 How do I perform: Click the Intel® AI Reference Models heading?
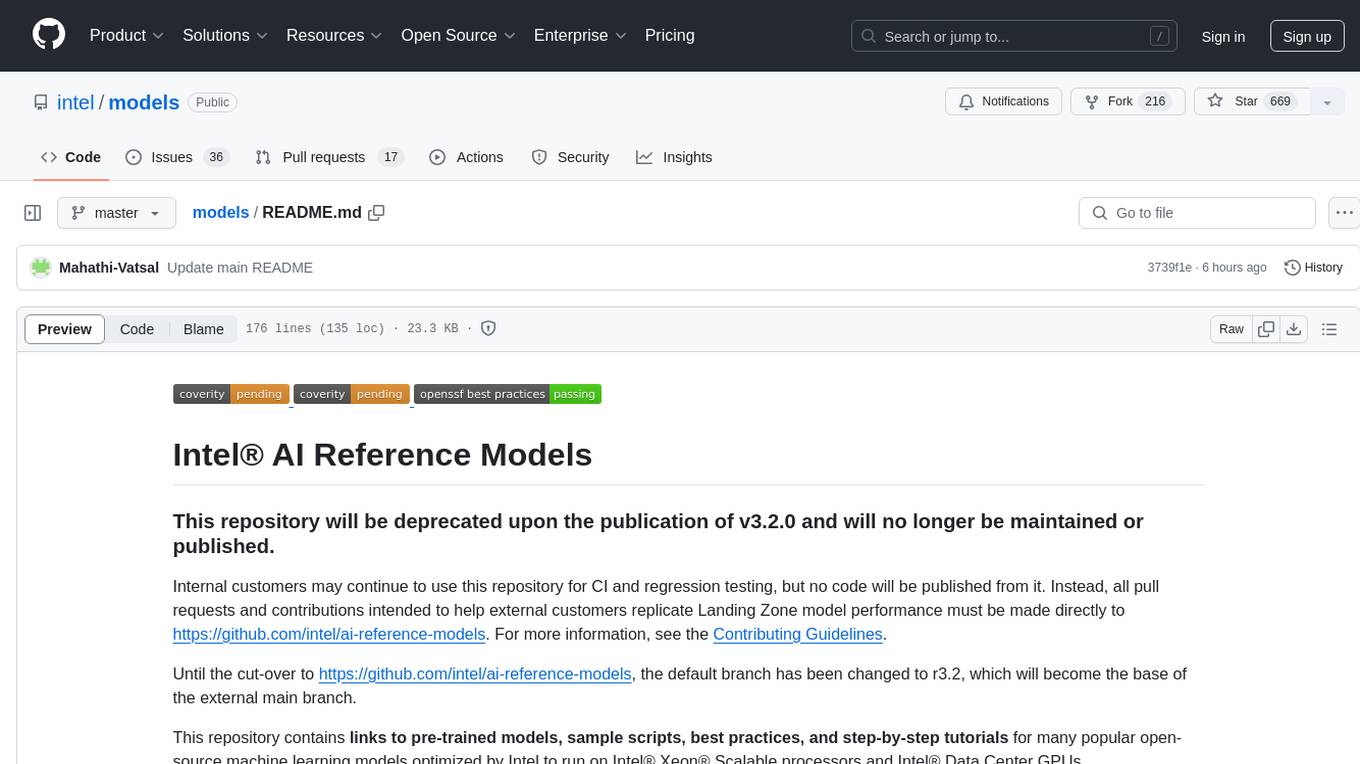tap(383, 454)
